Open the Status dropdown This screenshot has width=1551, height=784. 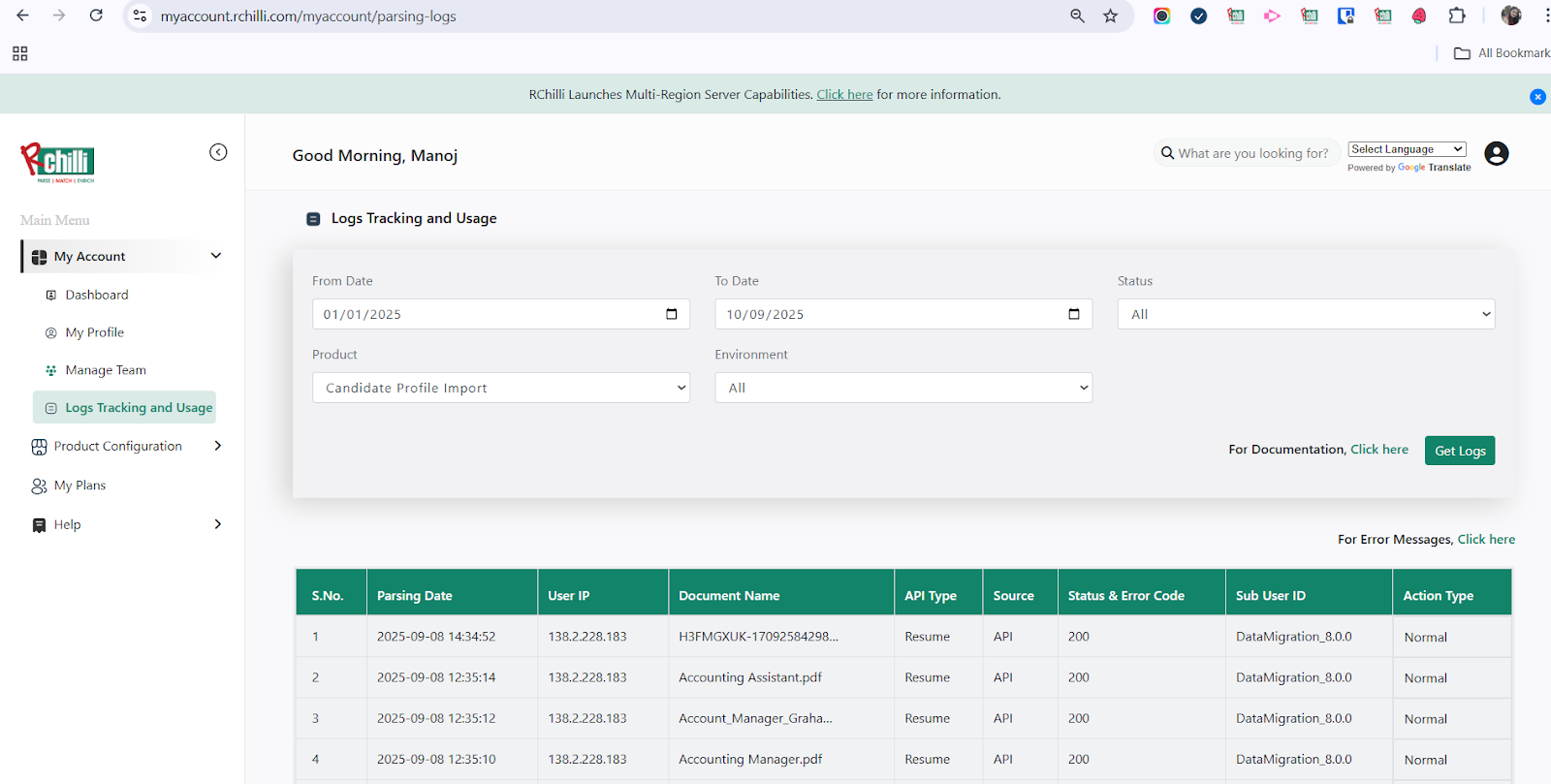click(x=1305, y=314)
